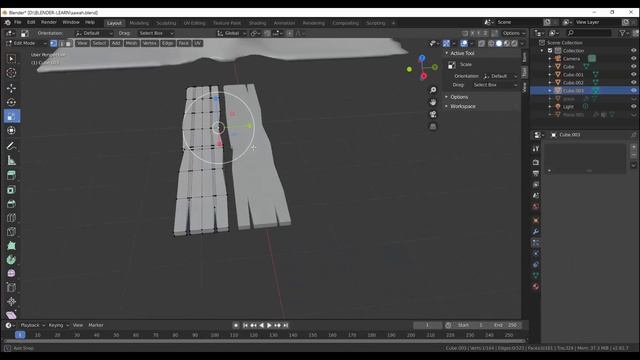The width and height of the screenshot is (640, 360).
Task: Click the play animation button
Action: [269, 325]
